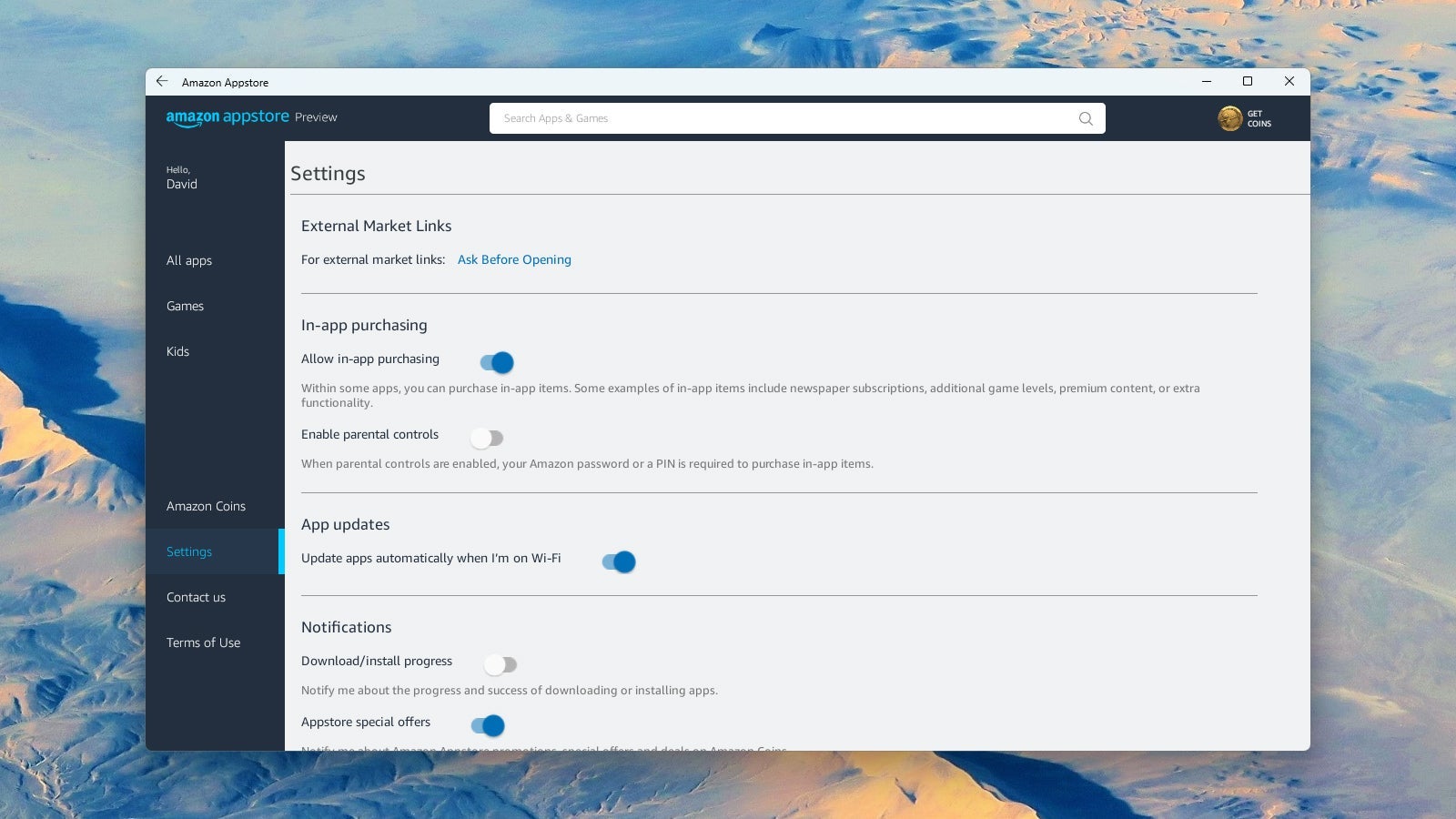Select the search magnifier icon

[x=1085, y=118]
